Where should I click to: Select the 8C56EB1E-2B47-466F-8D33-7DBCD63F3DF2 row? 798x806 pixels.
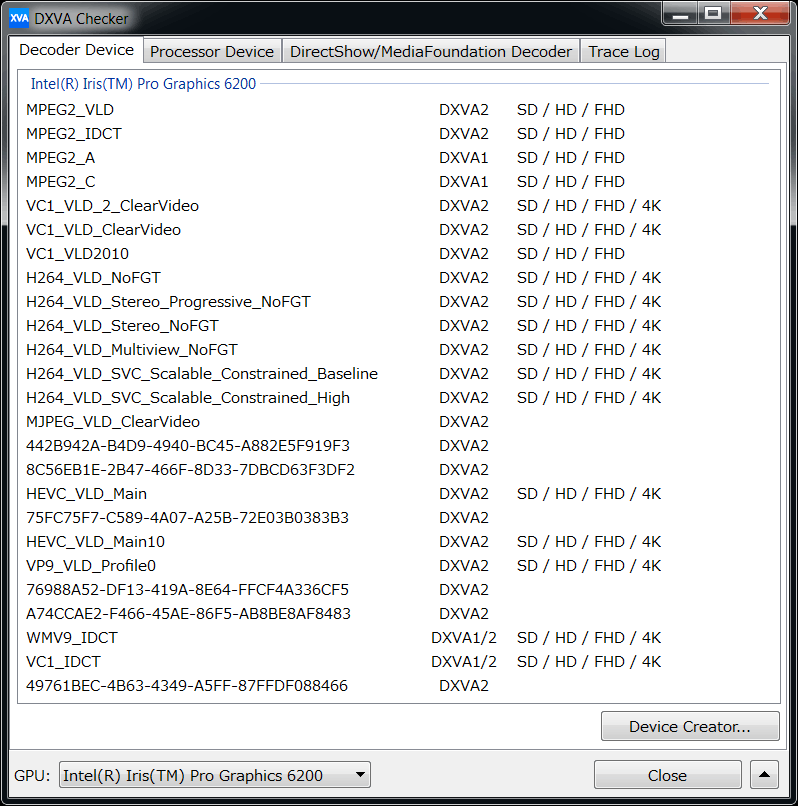click(x=398, y=469)
